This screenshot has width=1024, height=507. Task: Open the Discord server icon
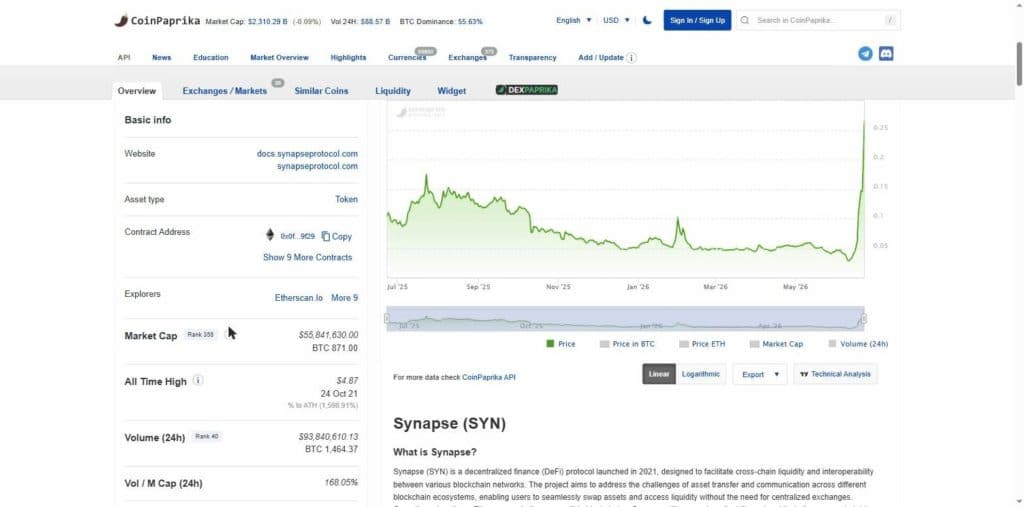click(x=886, y=54)
